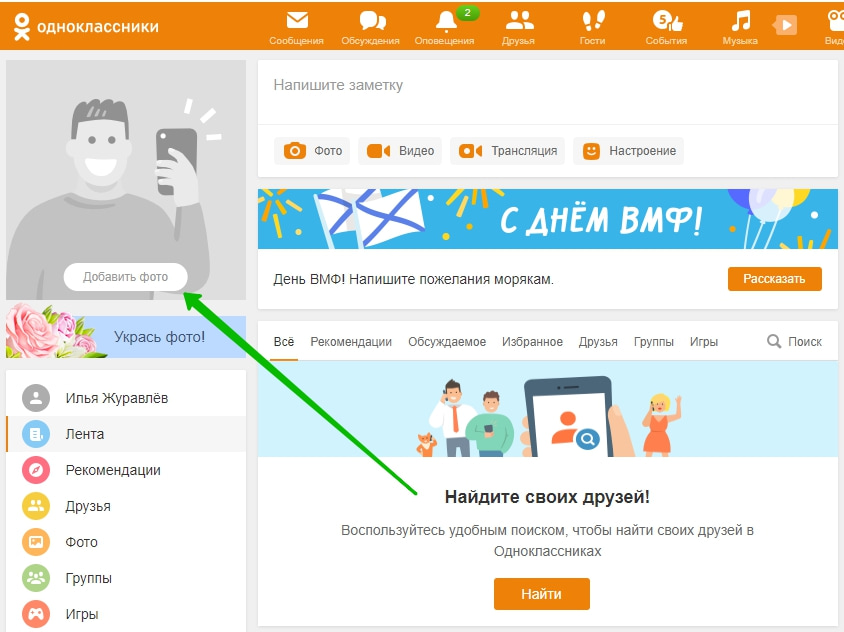The width and height of the screenshot is (844, 632).
Task: Click the Найдите своих друзей illustration
Action: pos(548,409)
